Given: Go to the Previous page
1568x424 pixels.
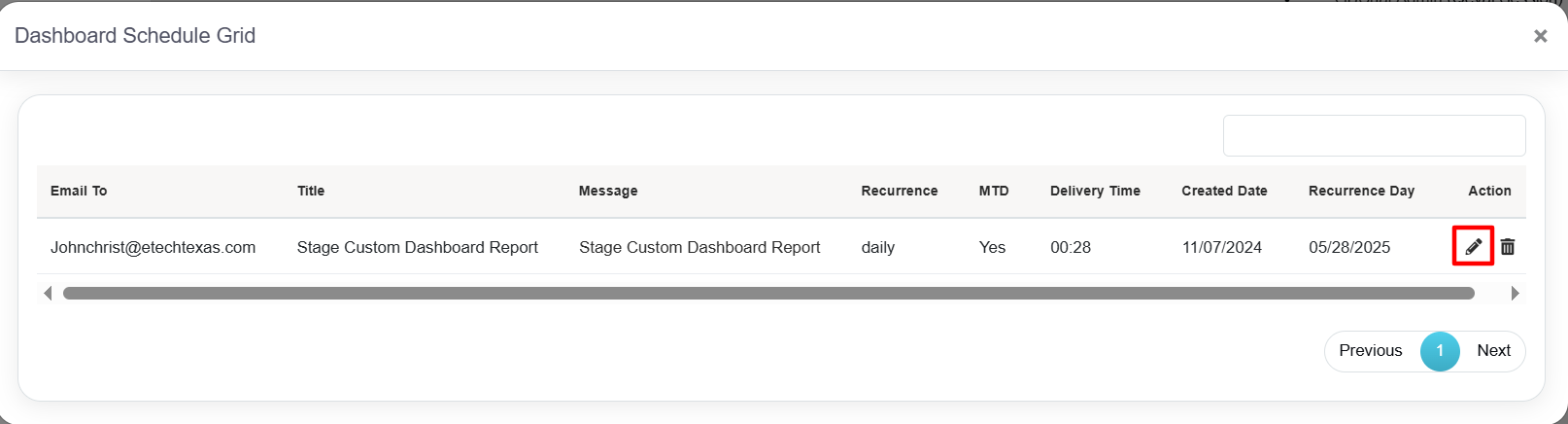Looking at the screenshot, I should (x=1370, y=351).
